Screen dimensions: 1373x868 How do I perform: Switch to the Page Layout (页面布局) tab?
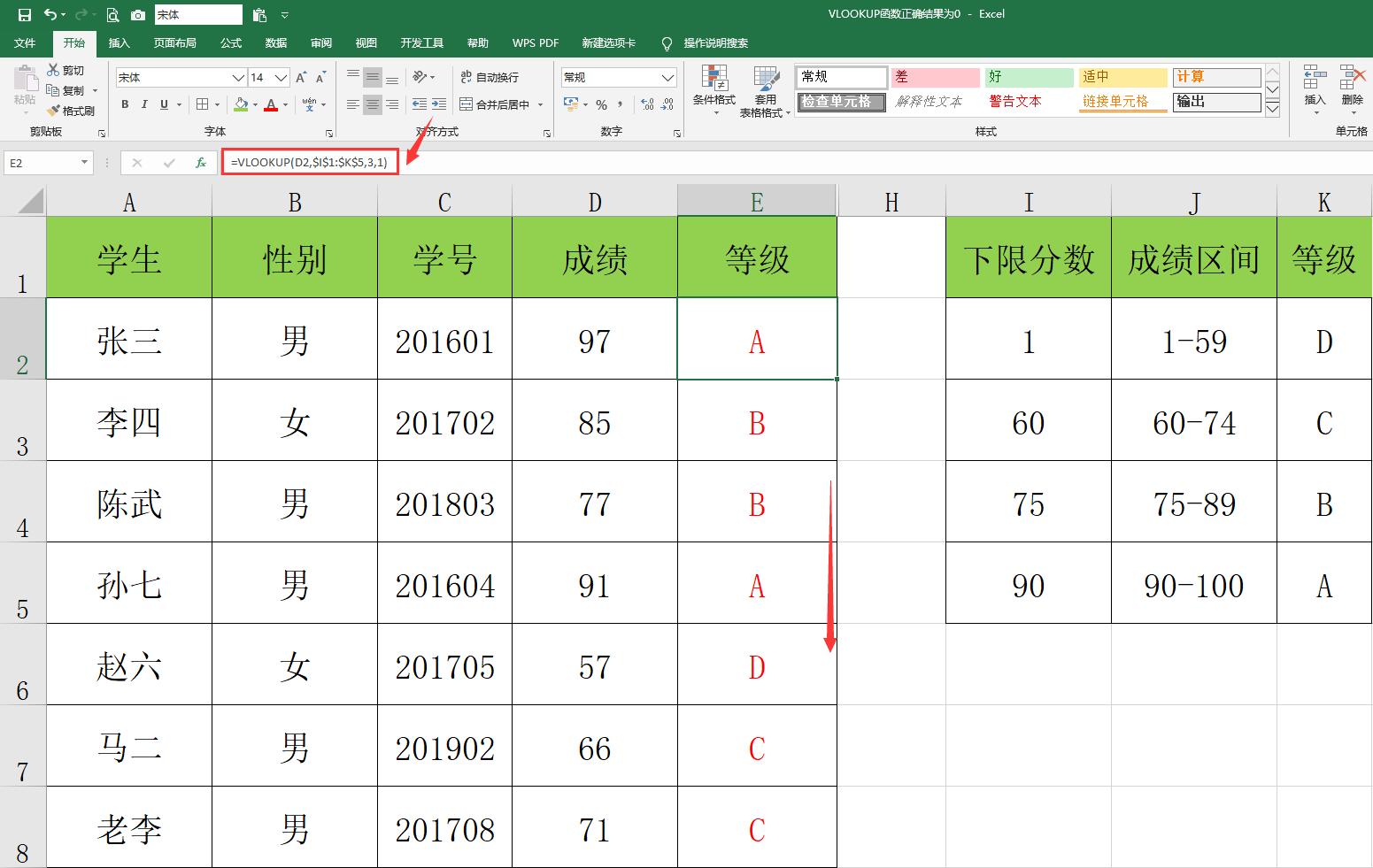coord(174,42)
